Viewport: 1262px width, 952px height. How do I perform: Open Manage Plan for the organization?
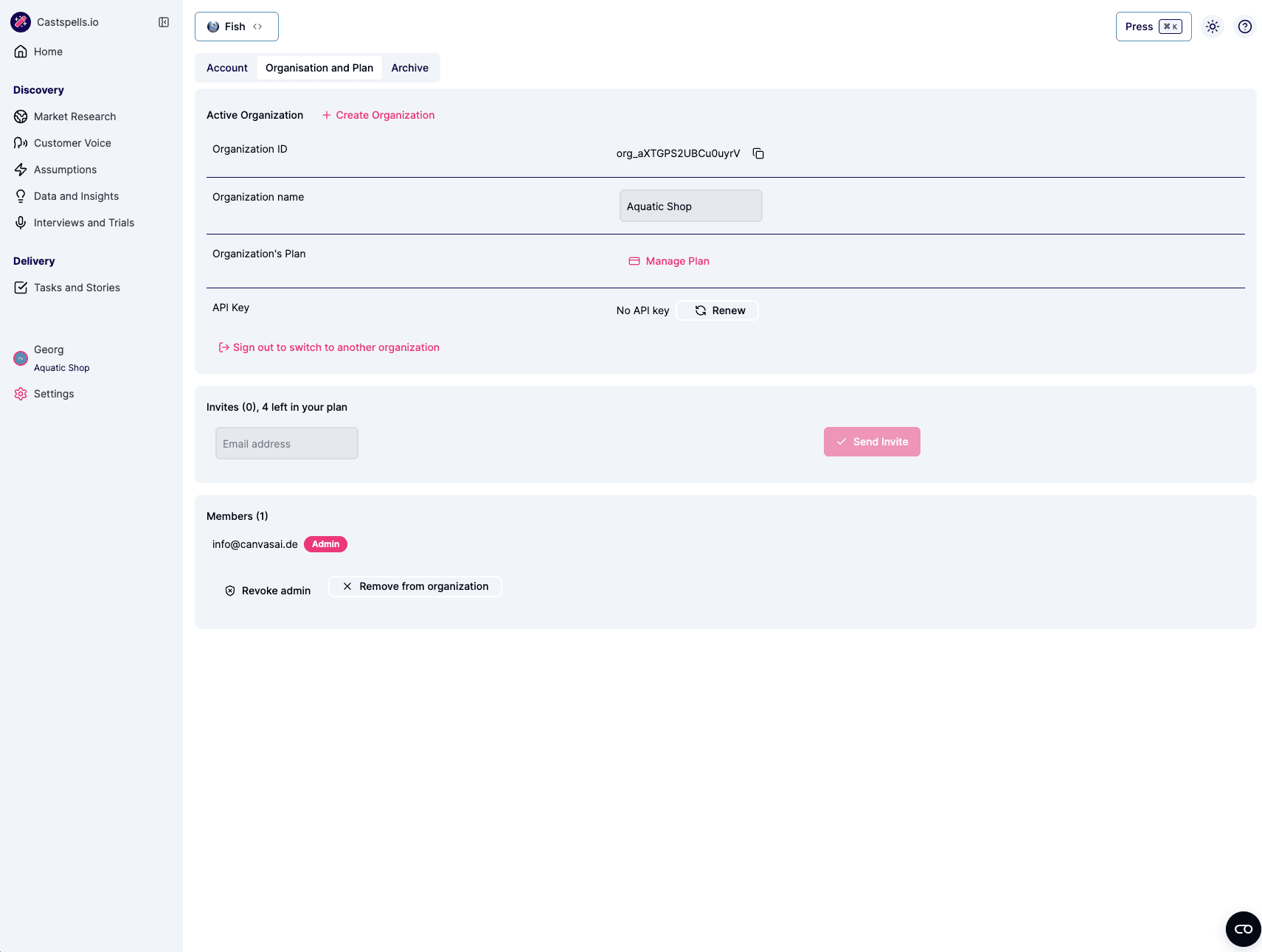pyautogui.click(x=668, y=260)
